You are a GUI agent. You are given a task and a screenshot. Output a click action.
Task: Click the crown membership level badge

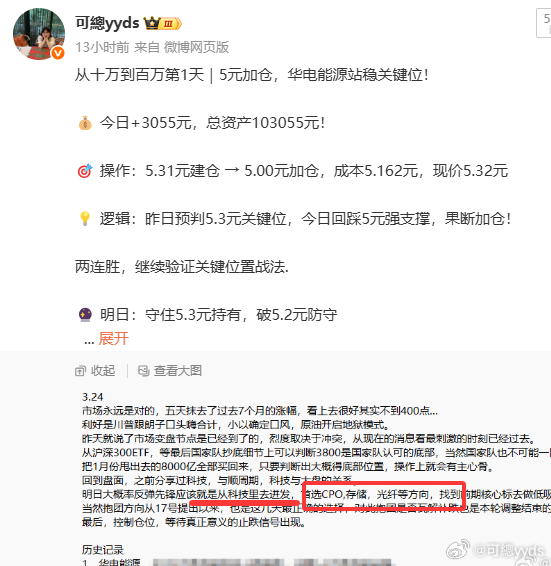(162, 23)
